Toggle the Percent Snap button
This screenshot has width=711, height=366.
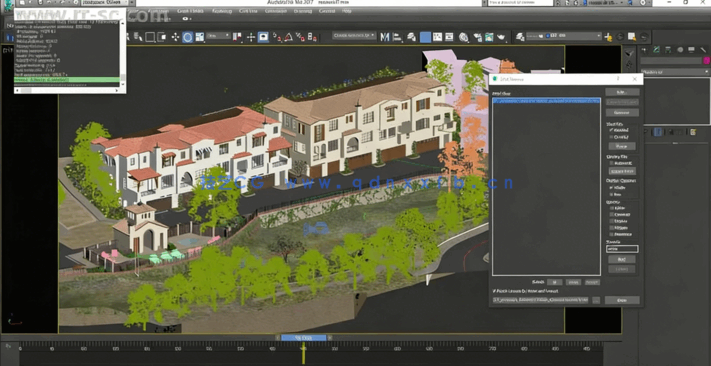point(300,37)
